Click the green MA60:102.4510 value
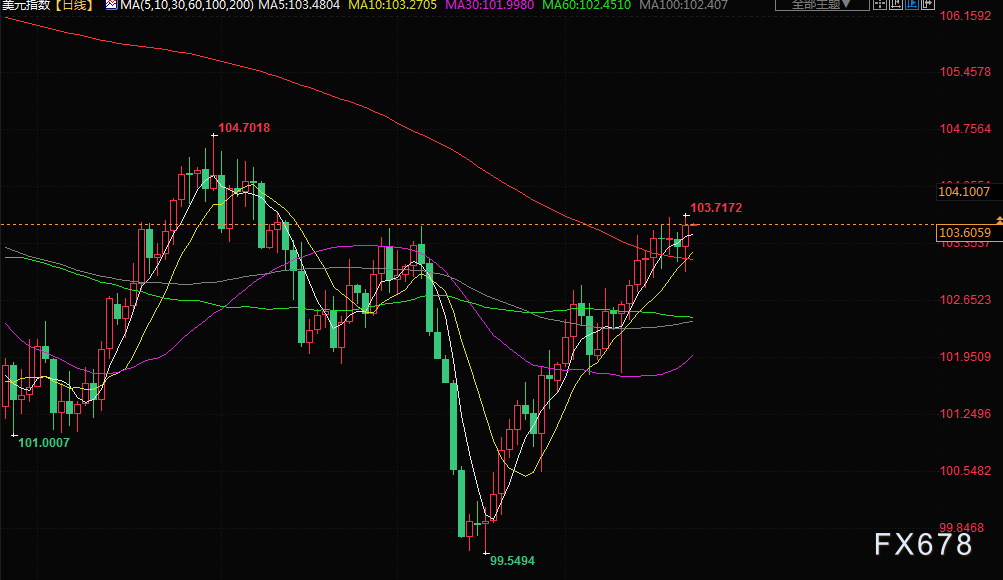 587,5
